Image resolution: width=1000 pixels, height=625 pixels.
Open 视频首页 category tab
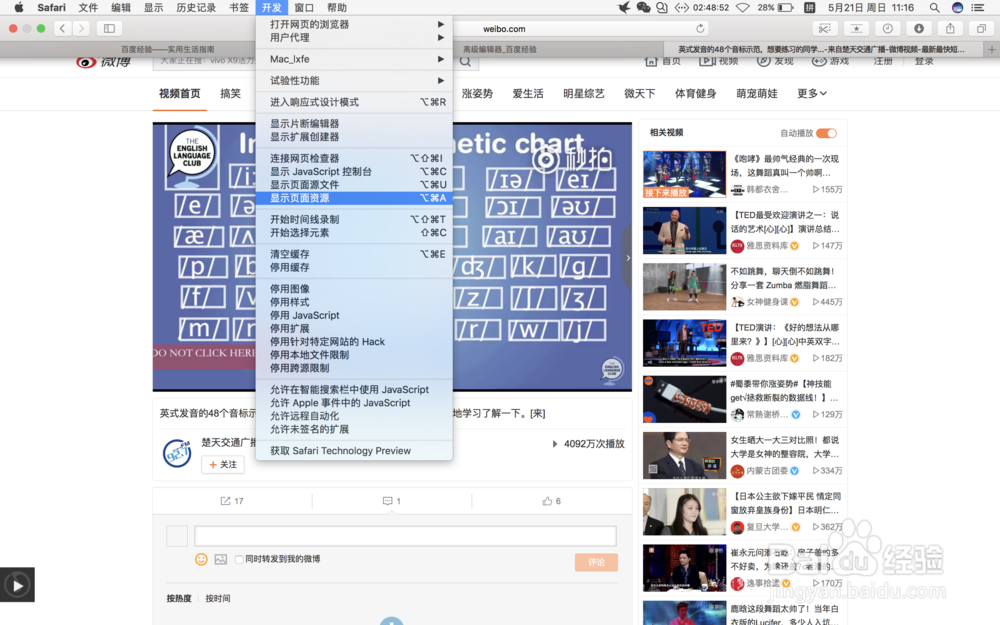[x=179, y=94]
